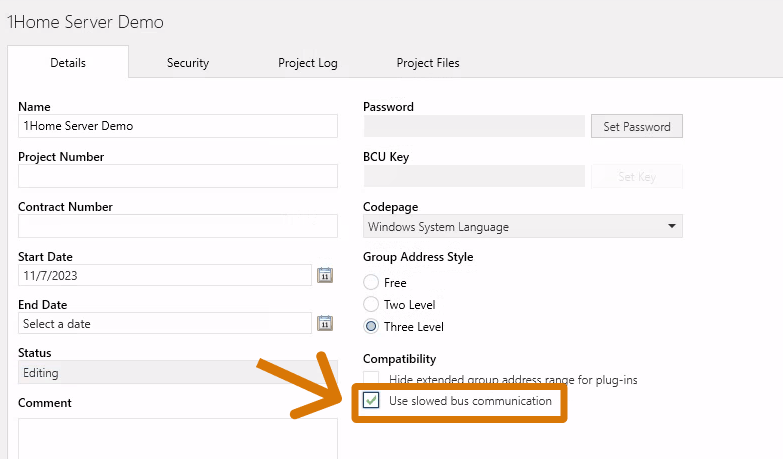Click the Comment text area

[x=177, y=438]
